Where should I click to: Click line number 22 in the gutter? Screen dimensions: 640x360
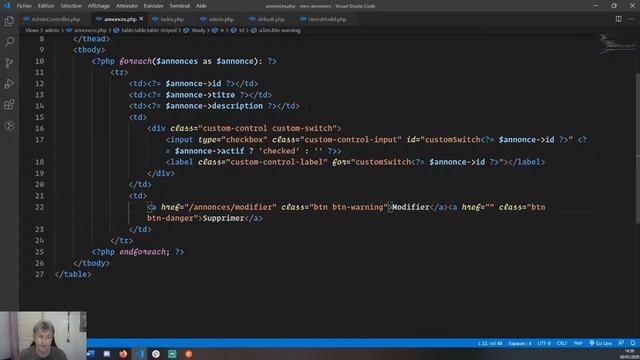40,207
